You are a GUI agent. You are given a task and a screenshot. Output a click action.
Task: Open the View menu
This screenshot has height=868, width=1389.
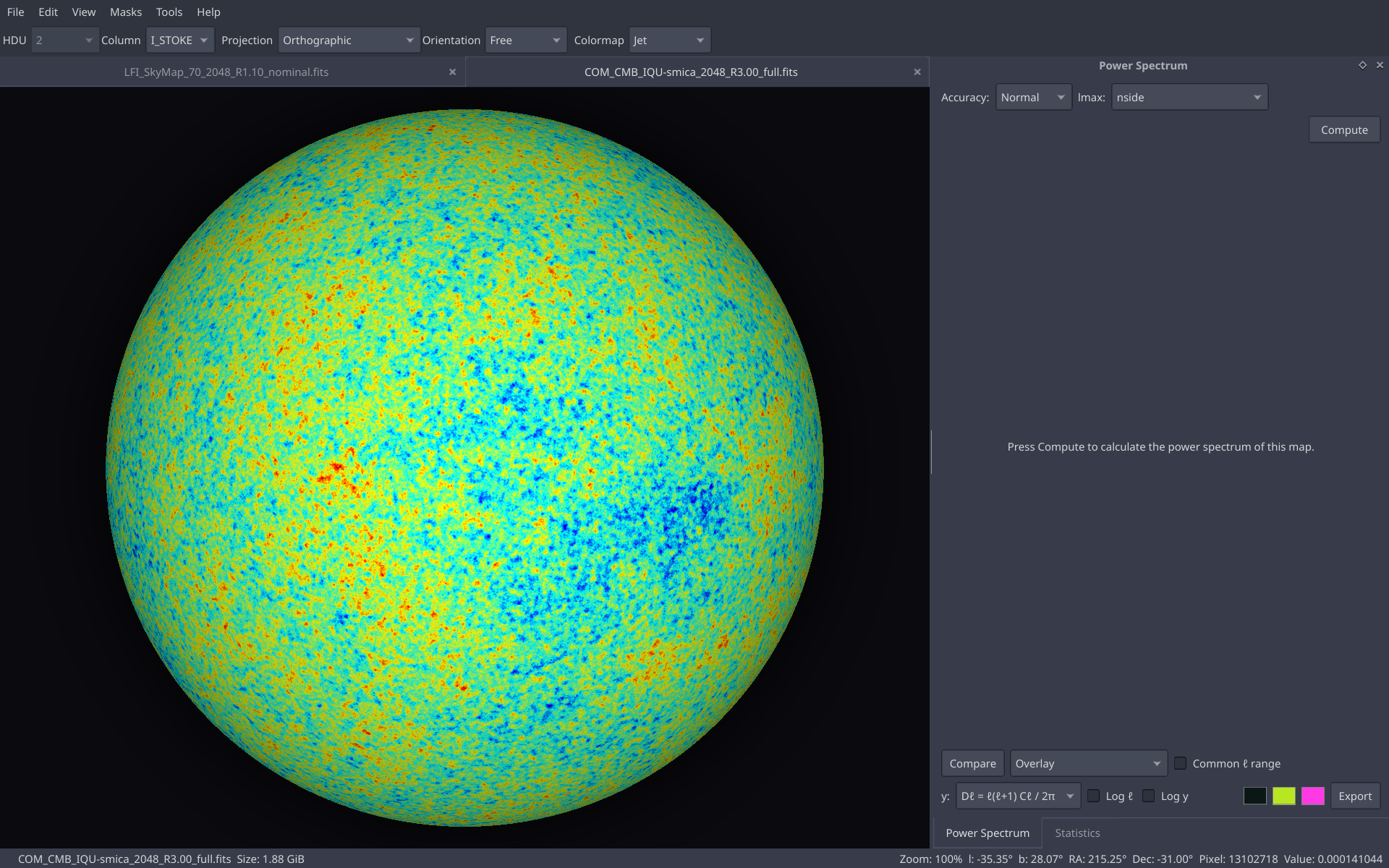point(83,12)
